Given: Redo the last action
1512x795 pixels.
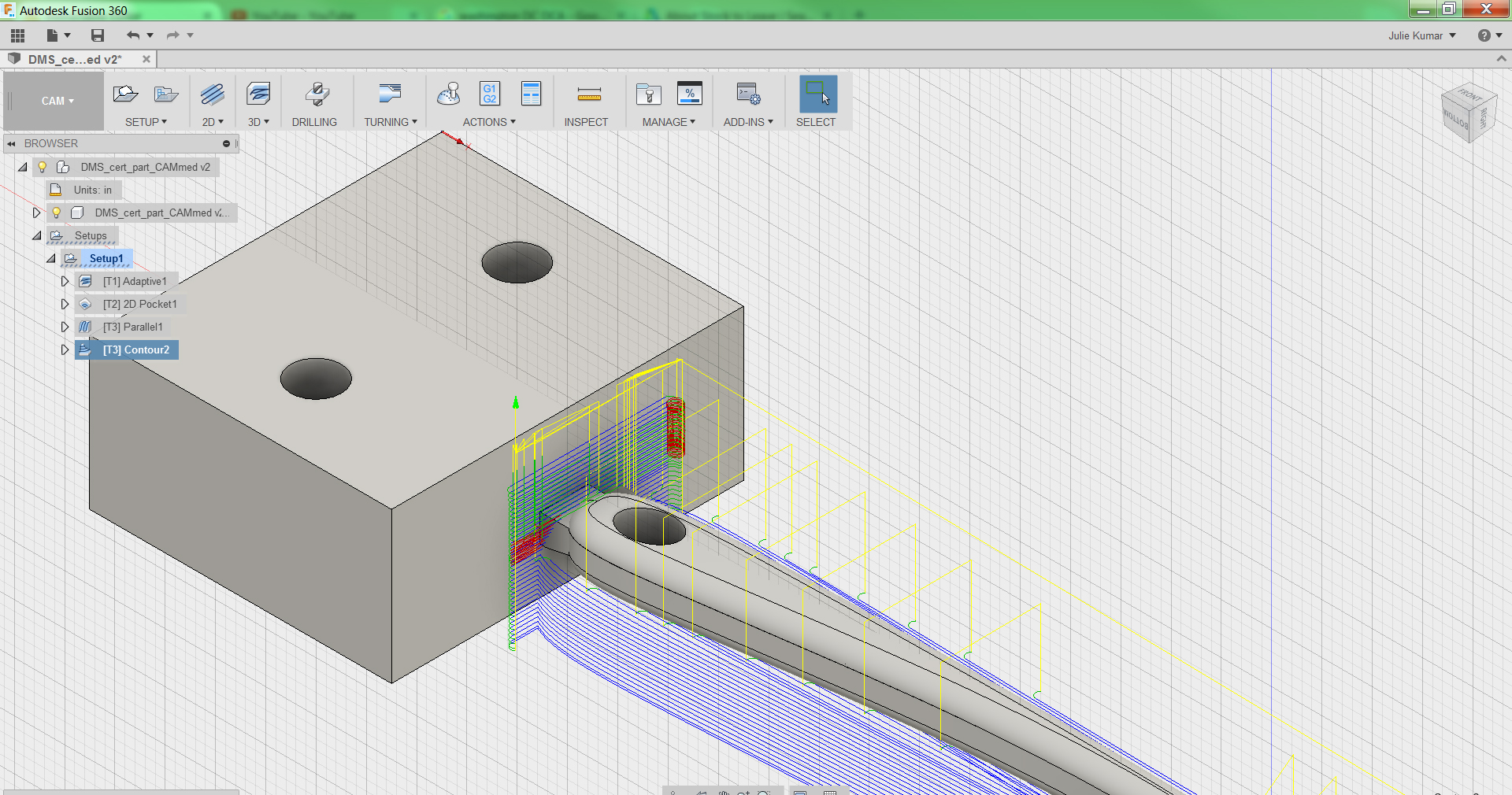Looking at the screenshot, I should (x=172, y=35).
